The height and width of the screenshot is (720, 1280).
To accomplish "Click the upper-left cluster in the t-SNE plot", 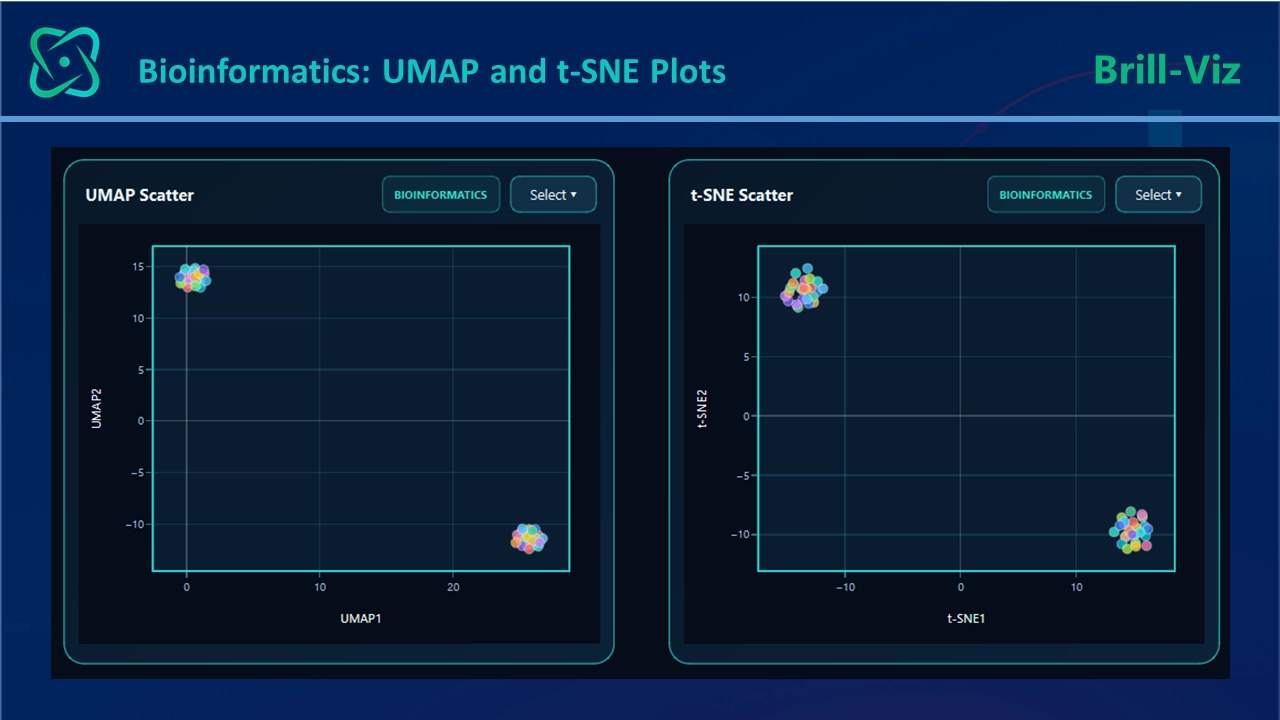I will [804, 288].
